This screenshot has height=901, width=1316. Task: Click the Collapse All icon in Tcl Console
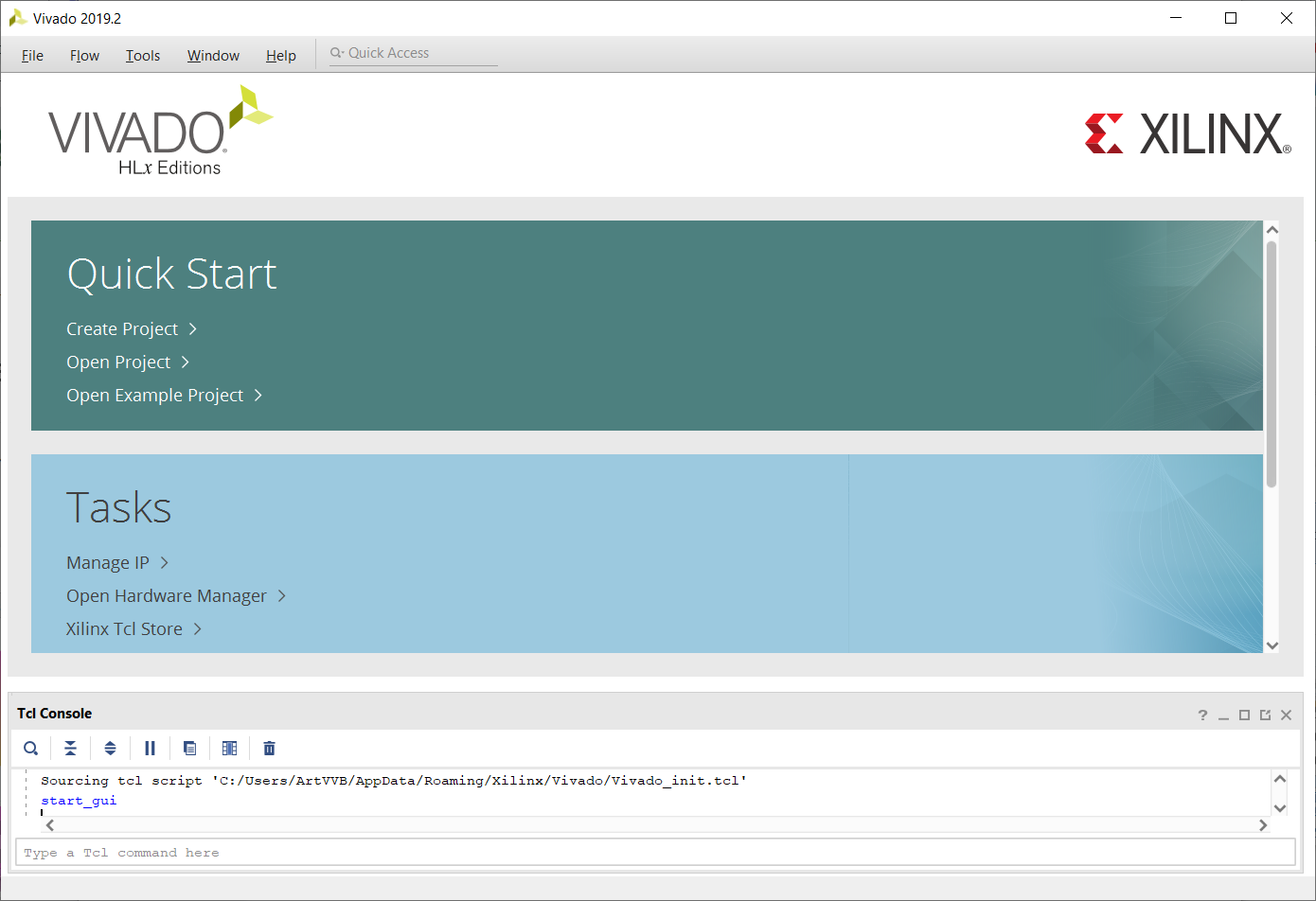pos(70,749)
